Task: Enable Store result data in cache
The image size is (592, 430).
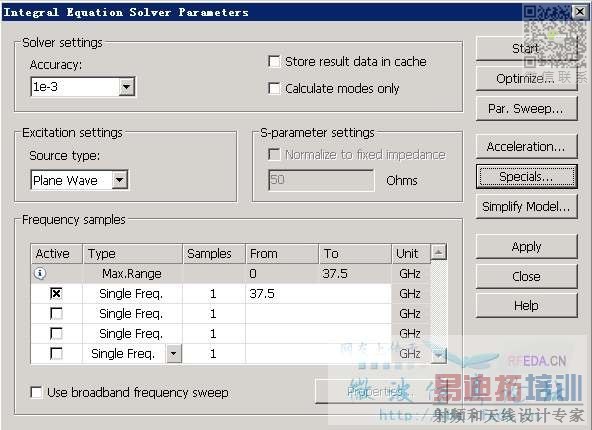Action: pos(274,62)
